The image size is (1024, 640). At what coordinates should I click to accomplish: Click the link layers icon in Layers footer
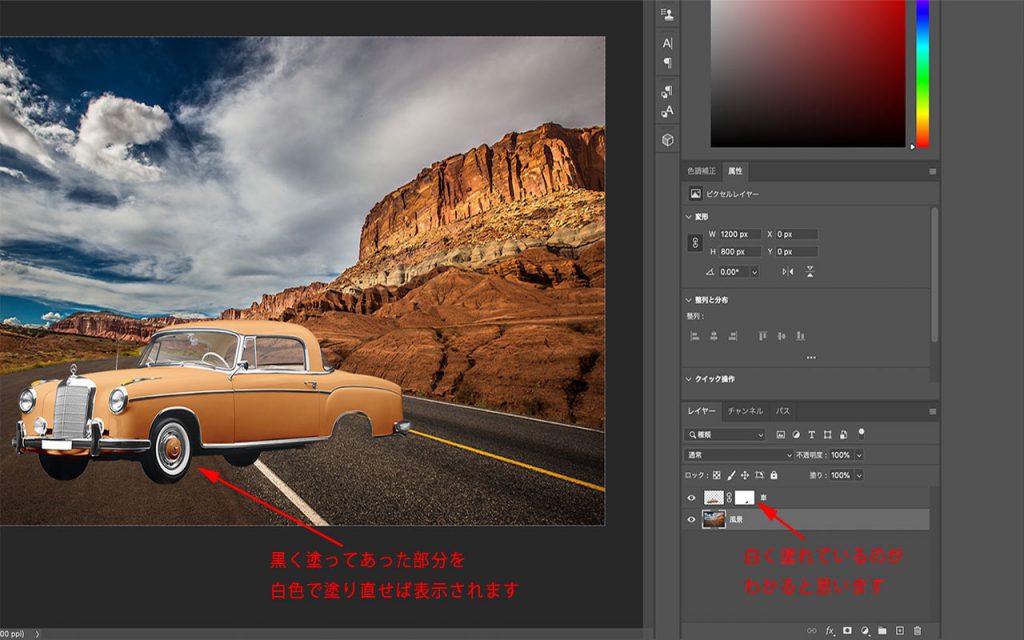coord(812,631)
